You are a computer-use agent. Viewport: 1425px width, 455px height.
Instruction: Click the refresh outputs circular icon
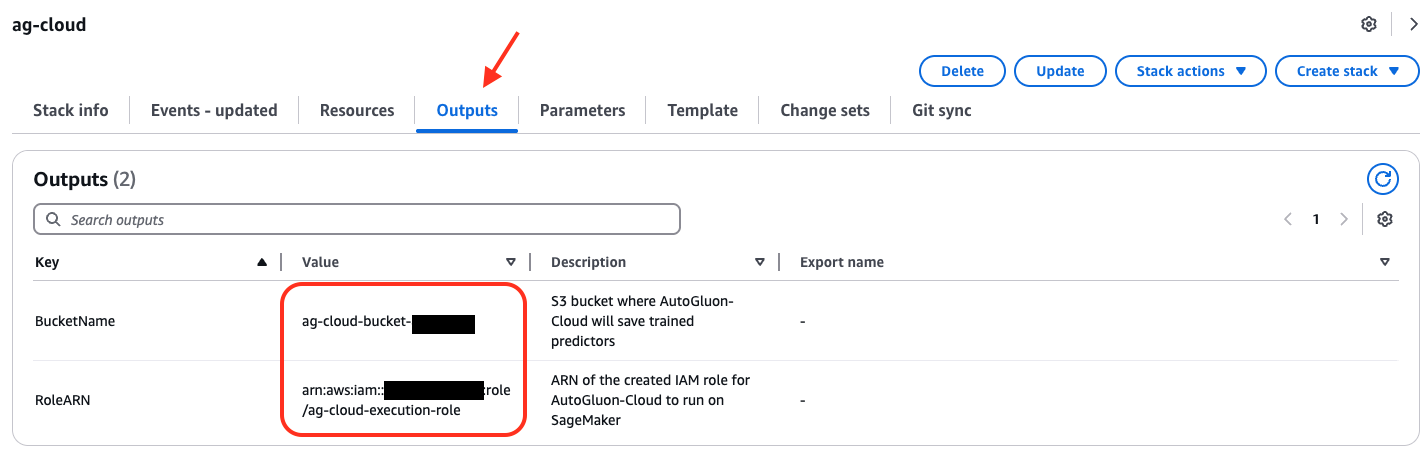coord(1383,179)
